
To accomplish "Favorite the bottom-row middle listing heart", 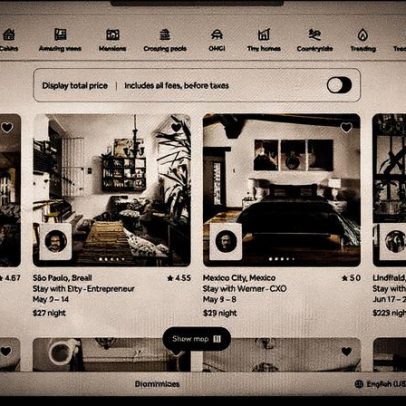I will 346,351.
